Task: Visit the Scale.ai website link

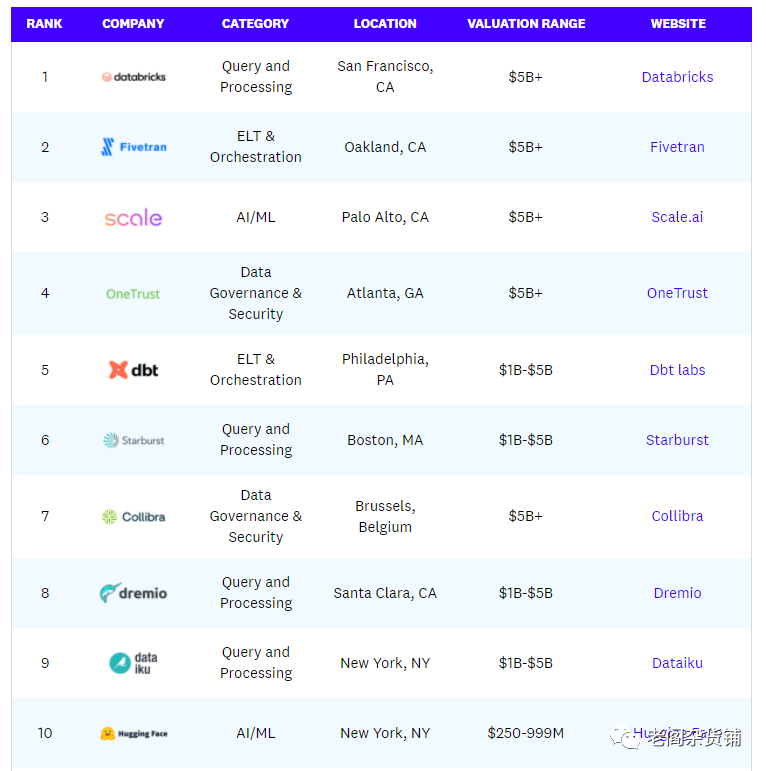Action: click(x=677, y=217)
